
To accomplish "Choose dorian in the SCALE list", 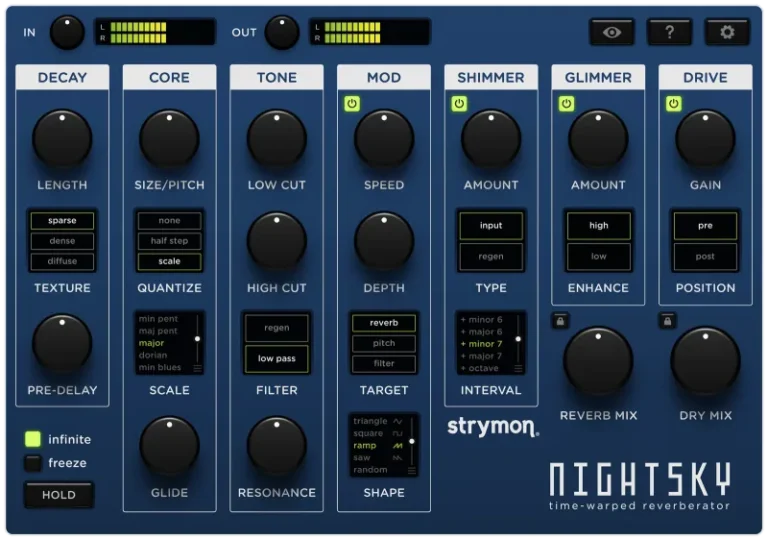I will click(x=155, y=356).
